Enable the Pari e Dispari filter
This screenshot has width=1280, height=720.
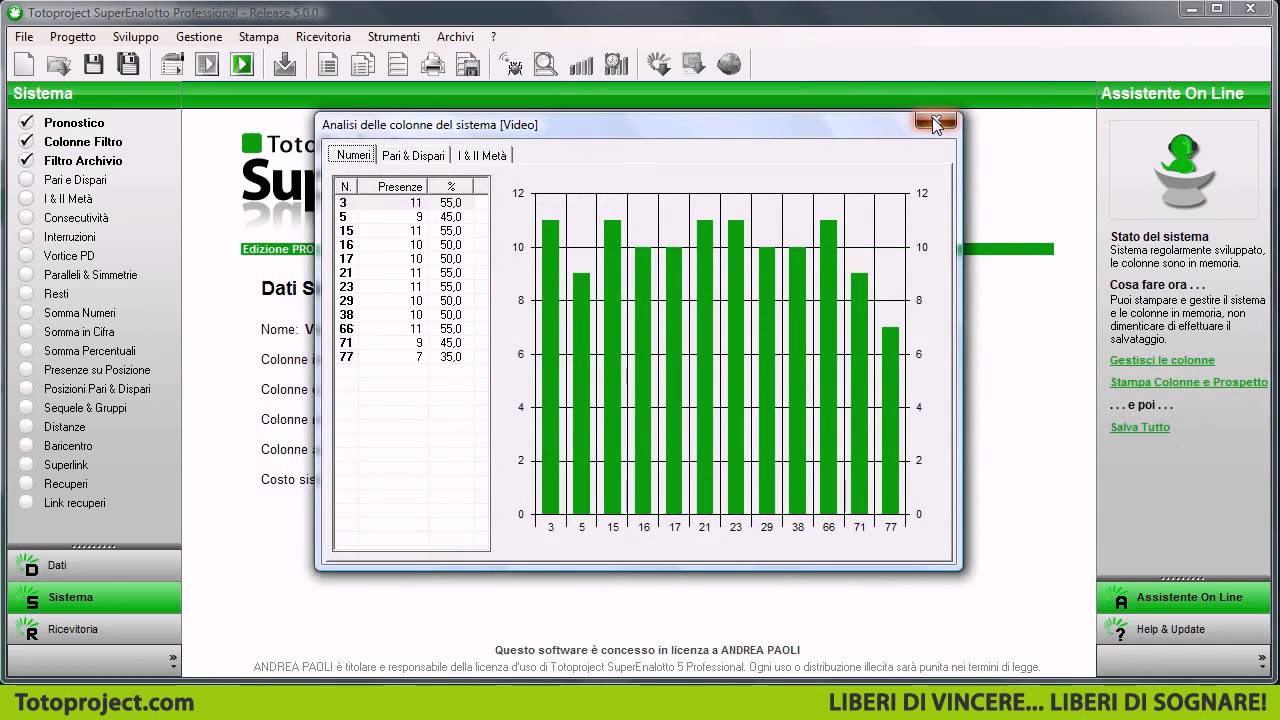(27, 180)
